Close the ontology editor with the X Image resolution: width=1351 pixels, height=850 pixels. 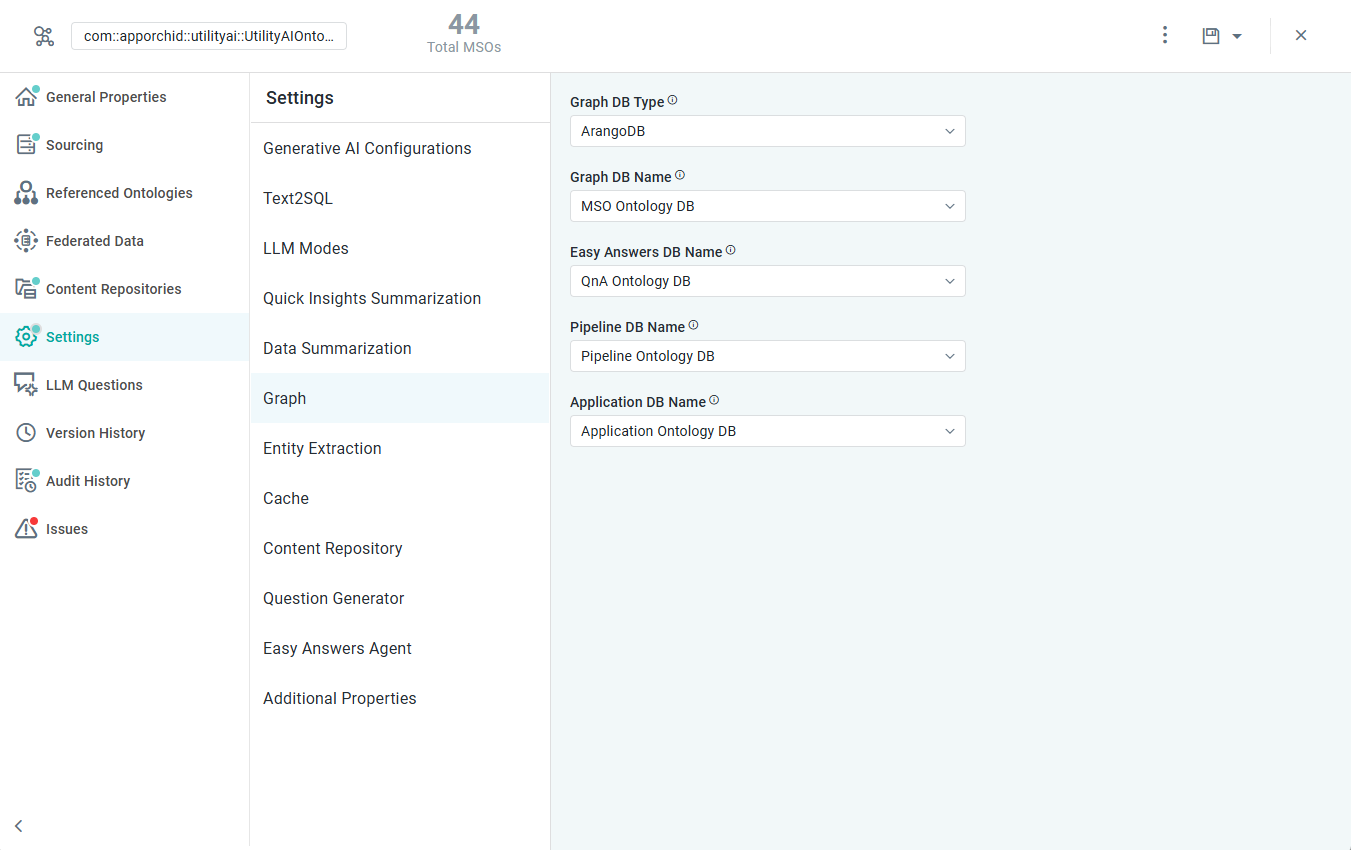(x=1301, y=35)
